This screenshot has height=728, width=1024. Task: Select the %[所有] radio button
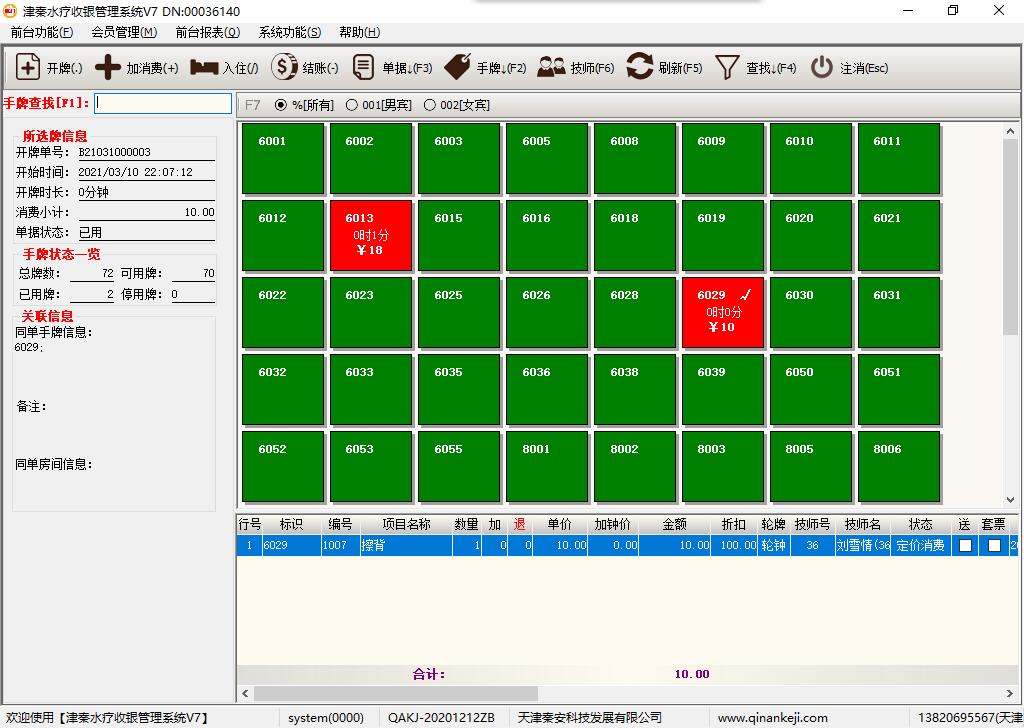coord(280,105)
